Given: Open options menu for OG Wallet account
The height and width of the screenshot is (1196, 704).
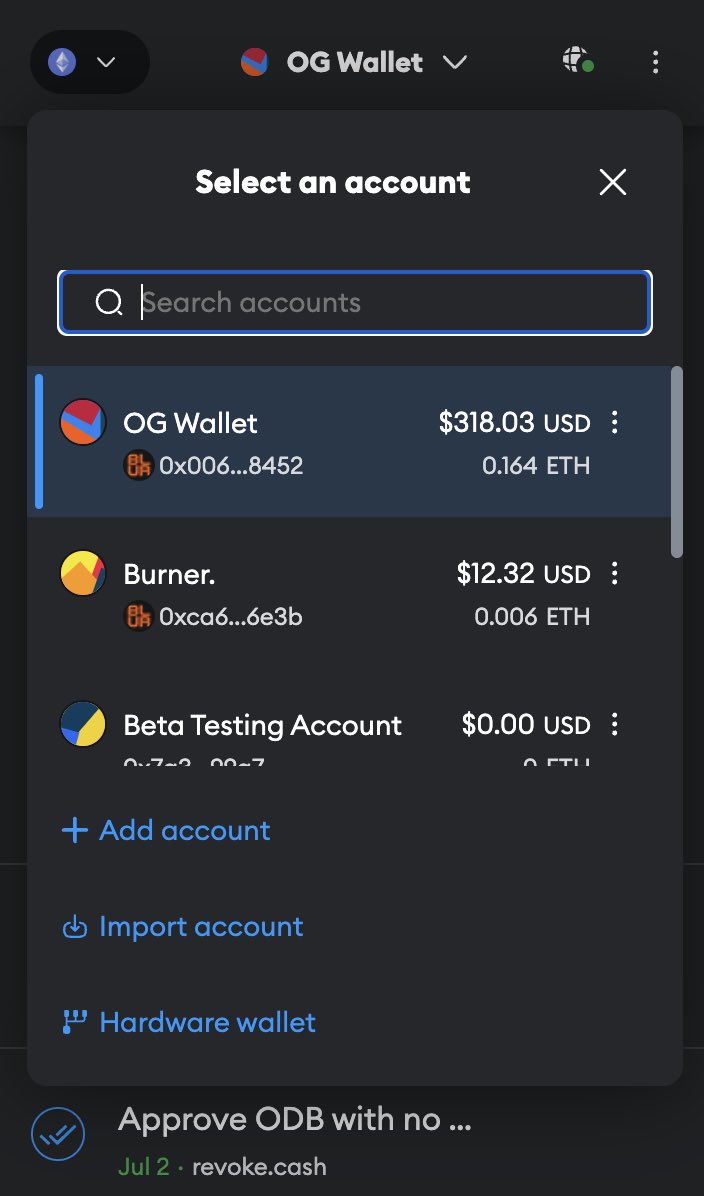Looking at the screenshot, I should [x=614, y=422].
